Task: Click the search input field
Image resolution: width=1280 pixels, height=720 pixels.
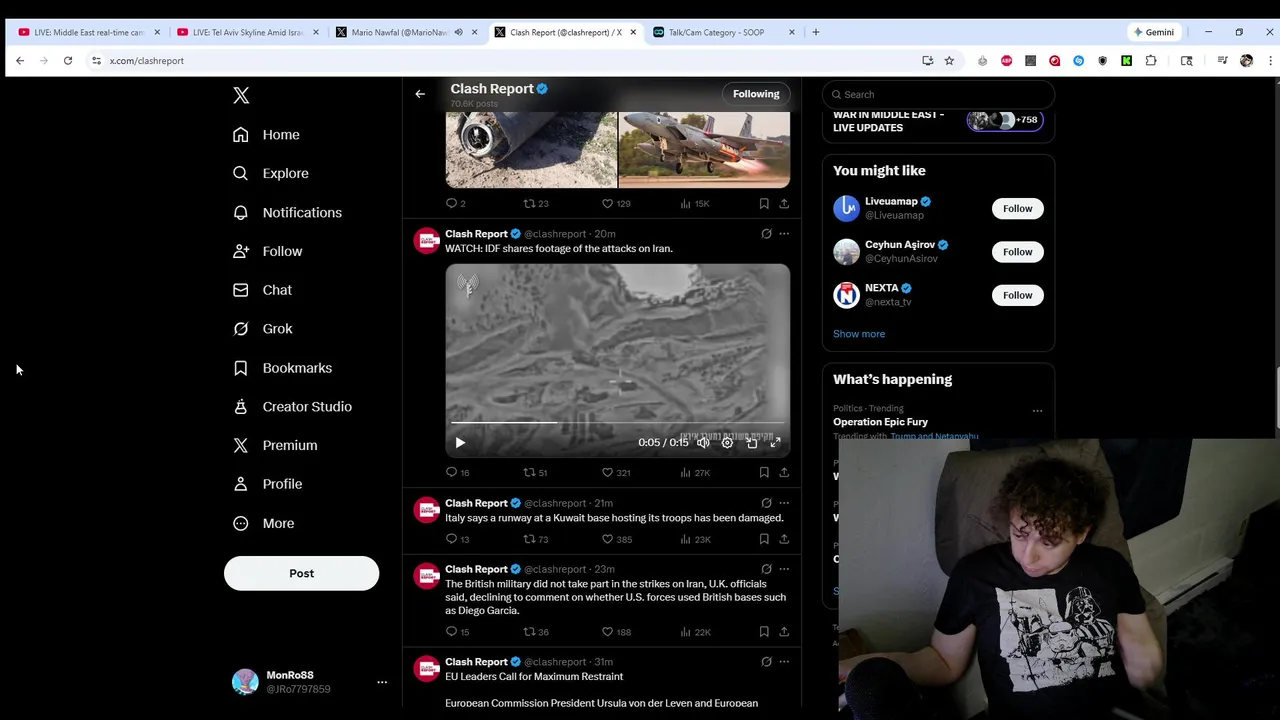Action: [938, 94]
